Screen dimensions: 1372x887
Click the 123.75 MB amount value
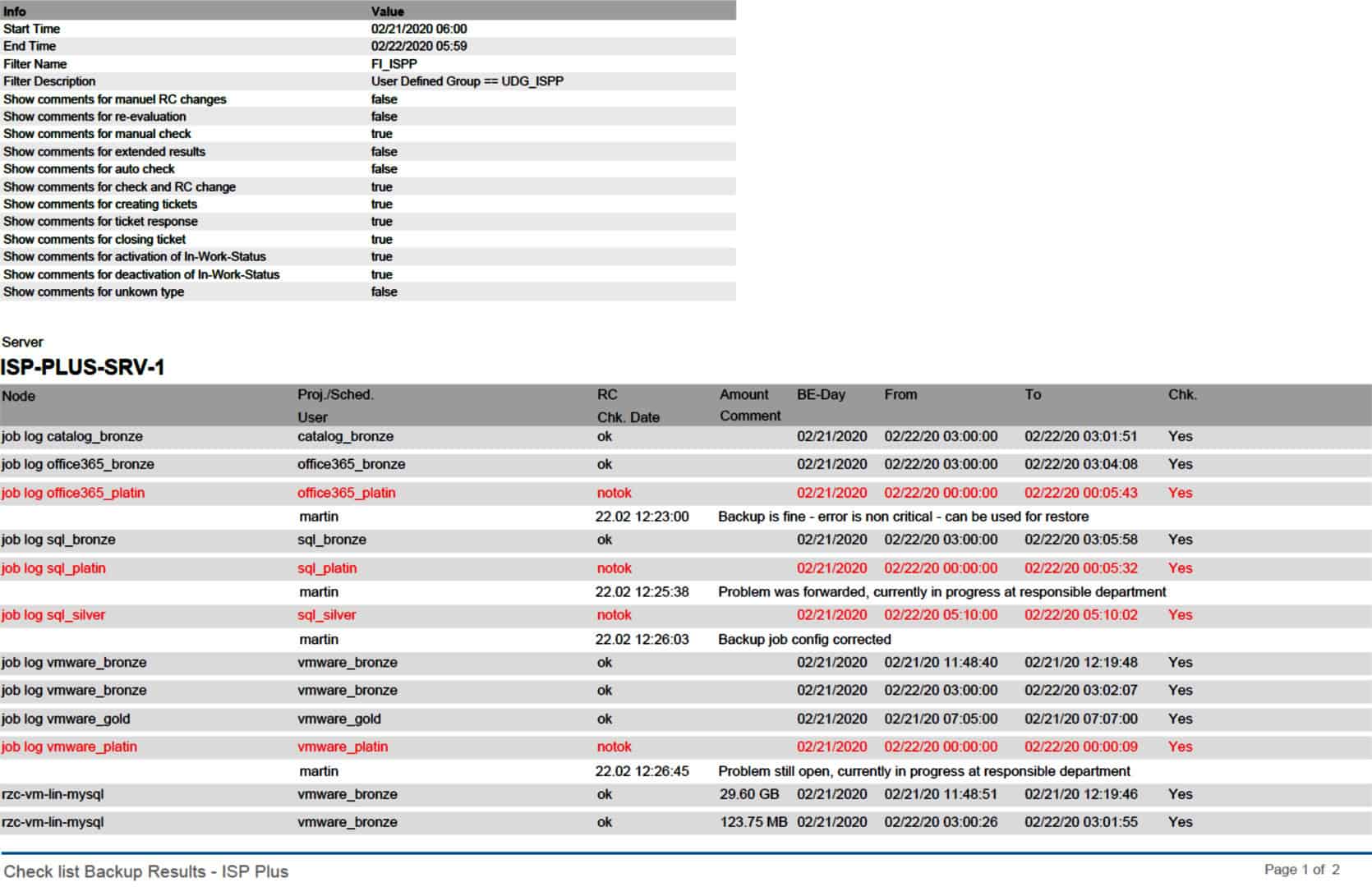point(753,822)
